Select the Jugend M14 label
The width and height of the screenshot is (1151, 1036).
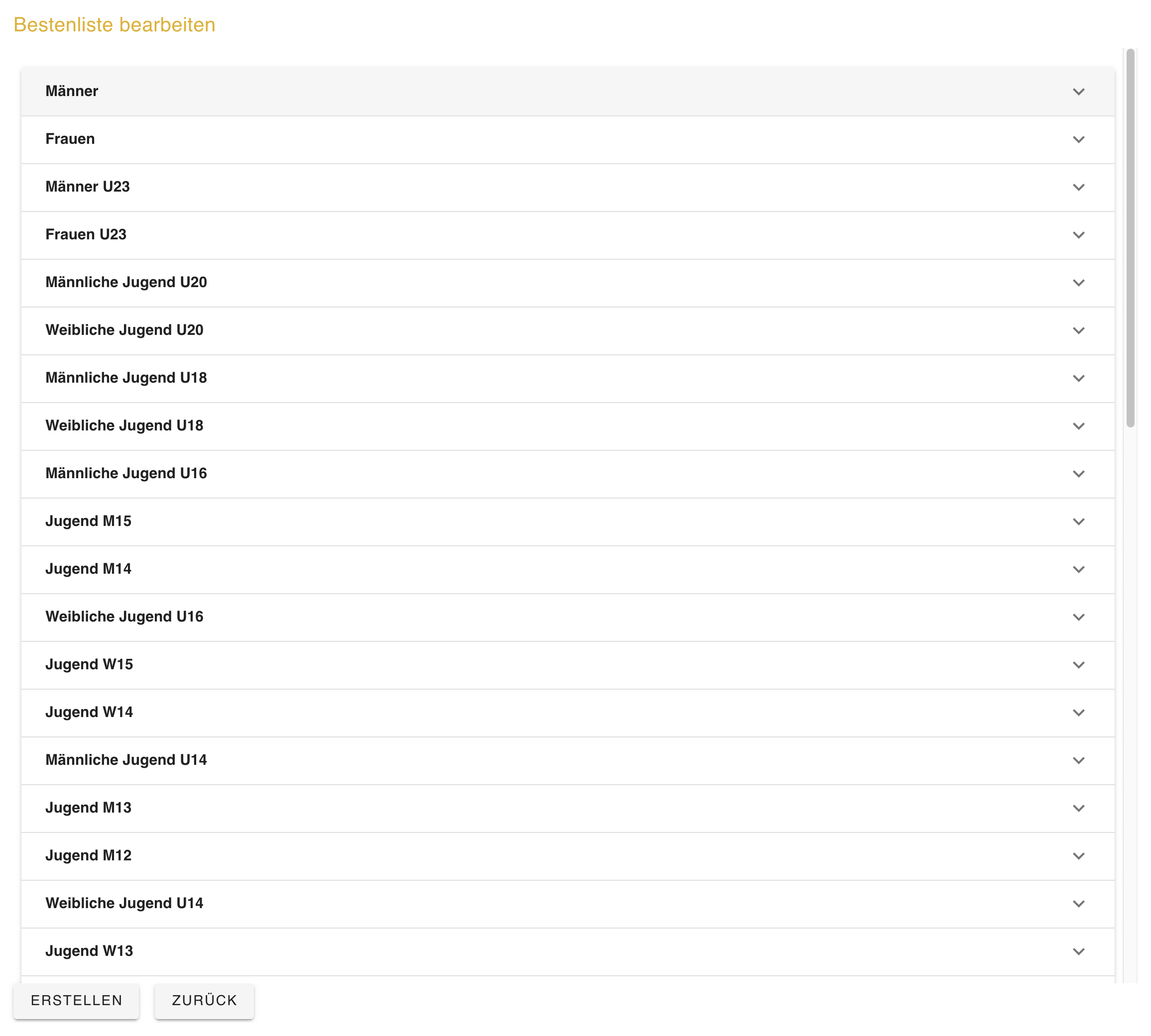(x=88, y=569)
